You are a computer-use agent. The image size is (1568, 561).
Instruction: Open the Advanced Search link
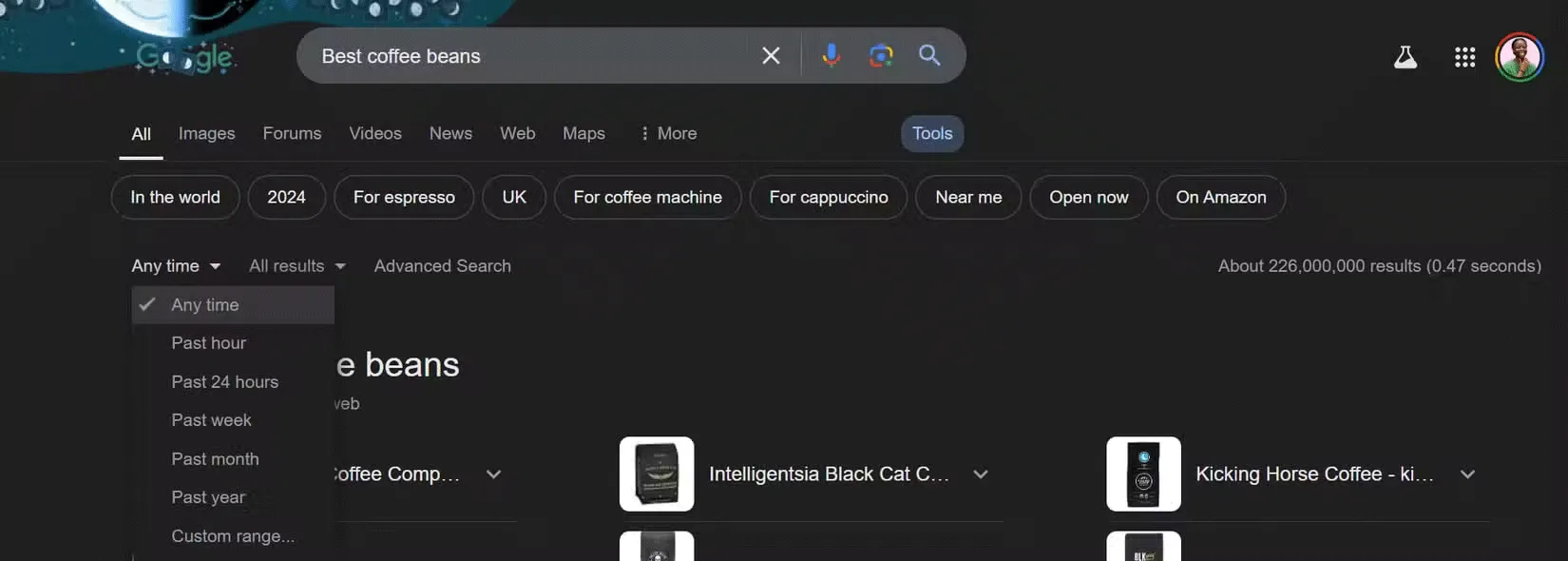(442, 266)
